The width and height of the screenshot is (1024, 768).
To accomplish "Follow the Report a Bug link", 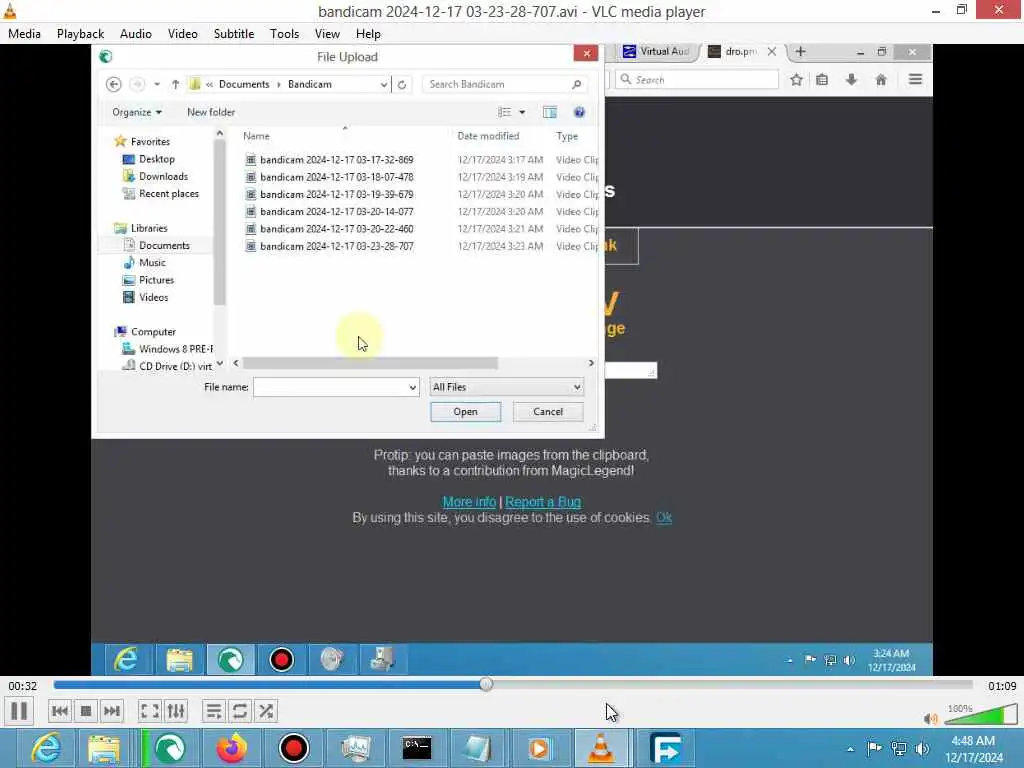I will [543, 502].
